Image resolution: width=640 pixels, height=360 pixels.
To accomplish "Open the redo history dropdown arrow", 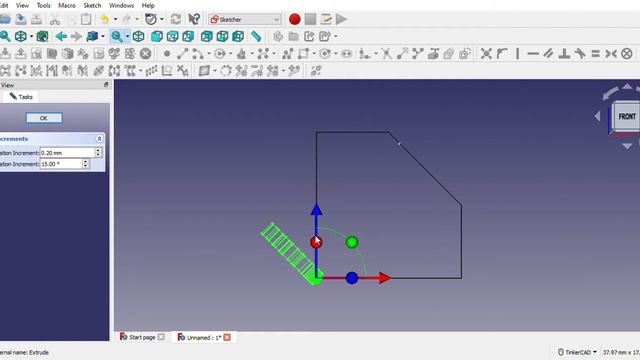I will pyautogui.click(x=137, y=19).
